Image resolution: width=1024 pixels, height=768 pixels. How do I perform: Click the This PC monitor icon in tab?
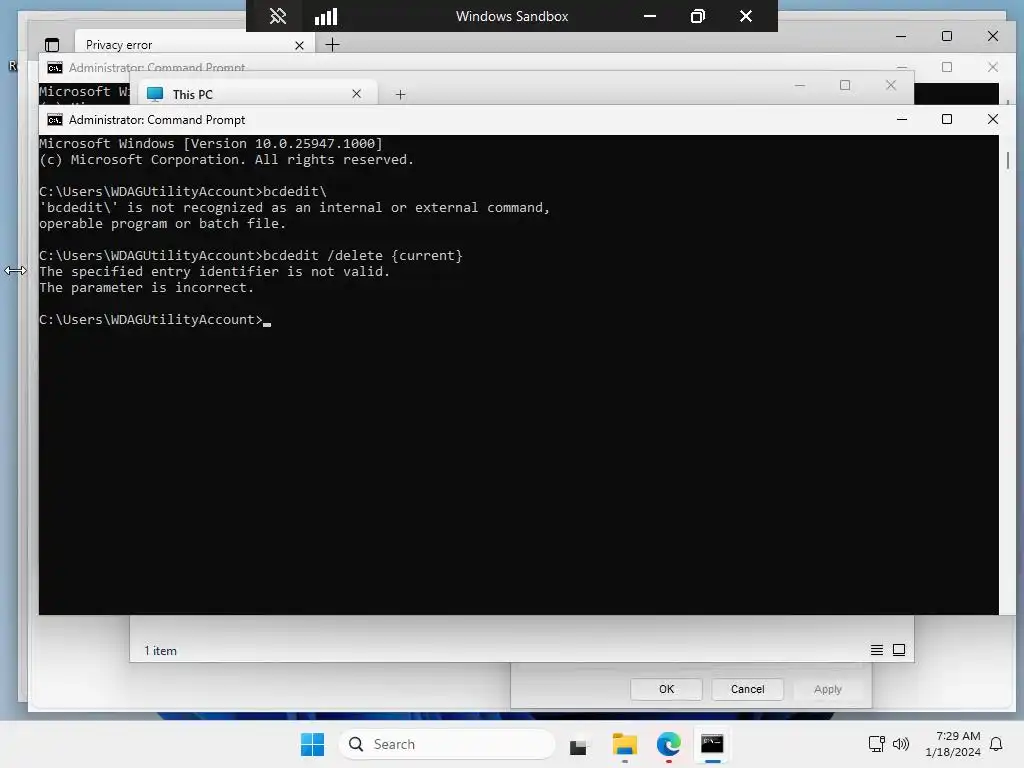pos(155,94)
